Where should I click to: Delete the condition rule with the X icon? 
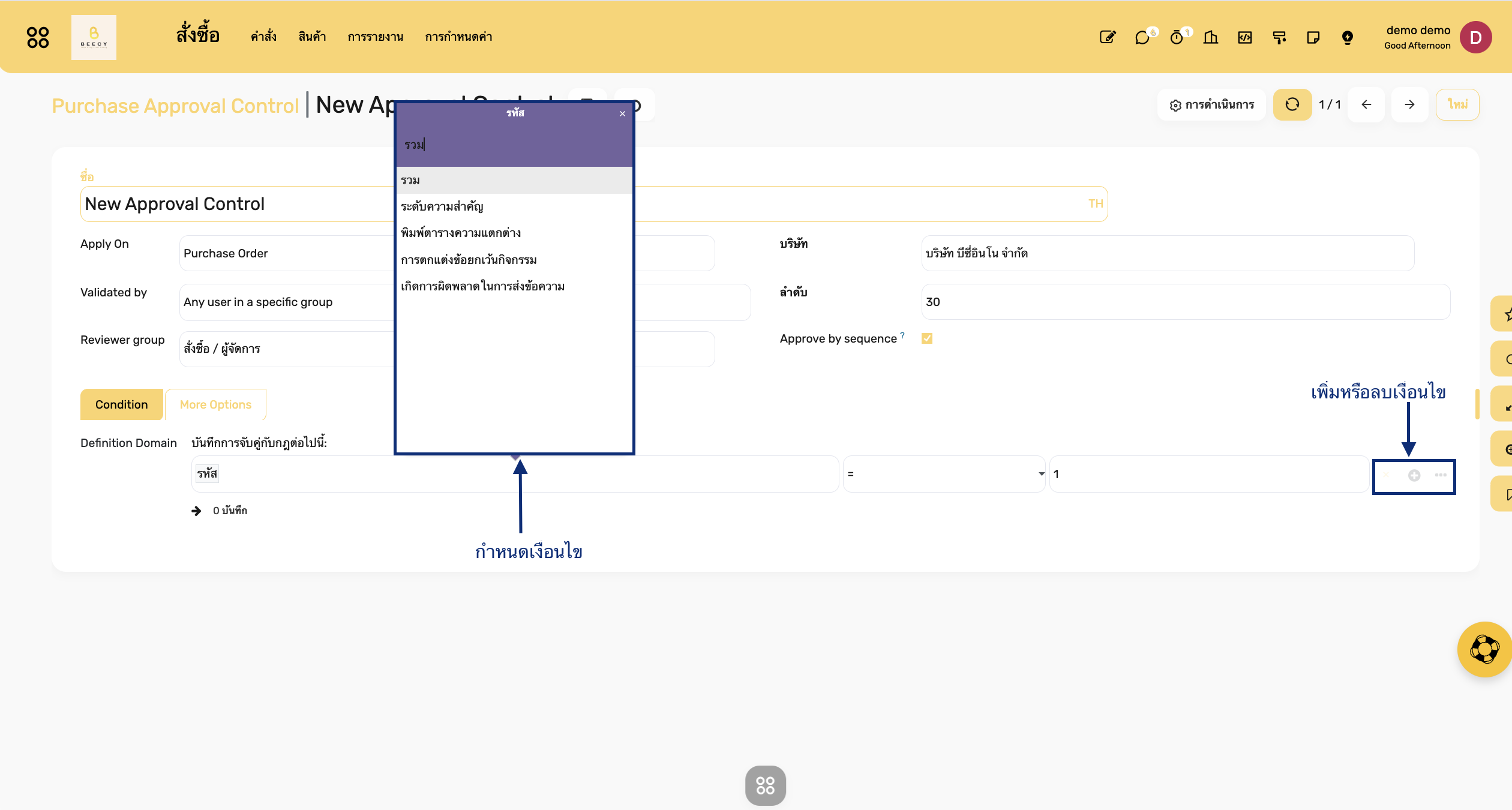[x=1386, y=475]
